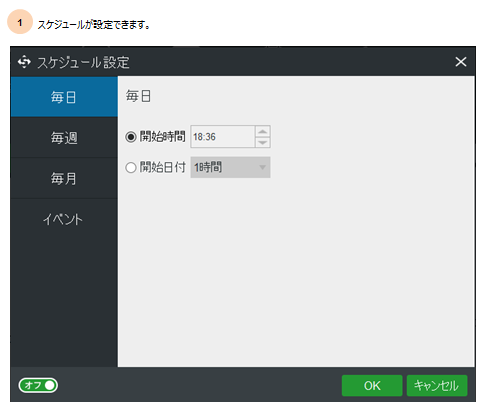Open the 毎月 tab
The image size is (490, 411).
click(x=64, y=178)
